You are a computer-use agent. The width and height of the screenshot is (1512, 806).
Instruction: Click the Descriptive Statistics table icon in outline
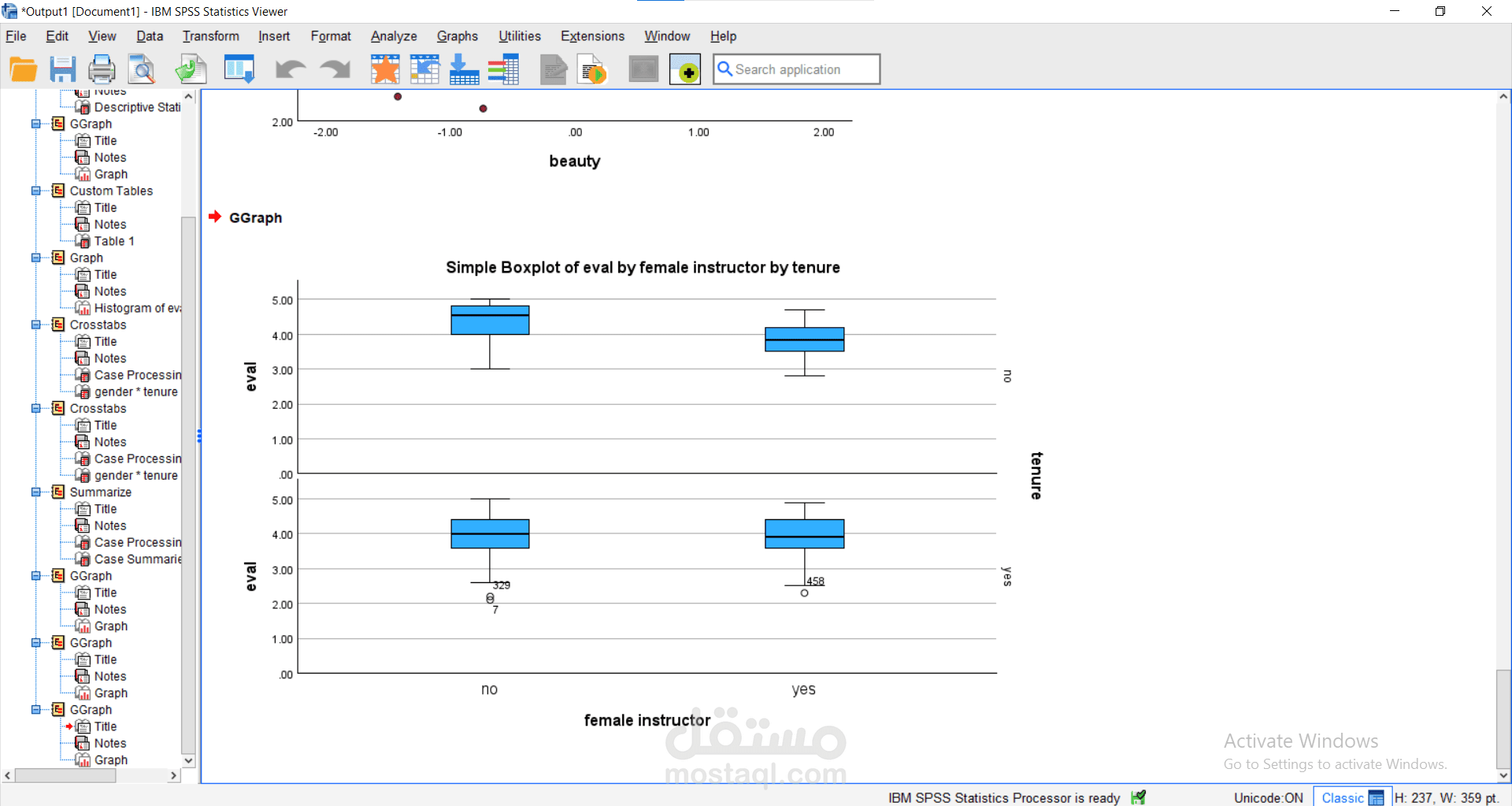pos(82,107)
